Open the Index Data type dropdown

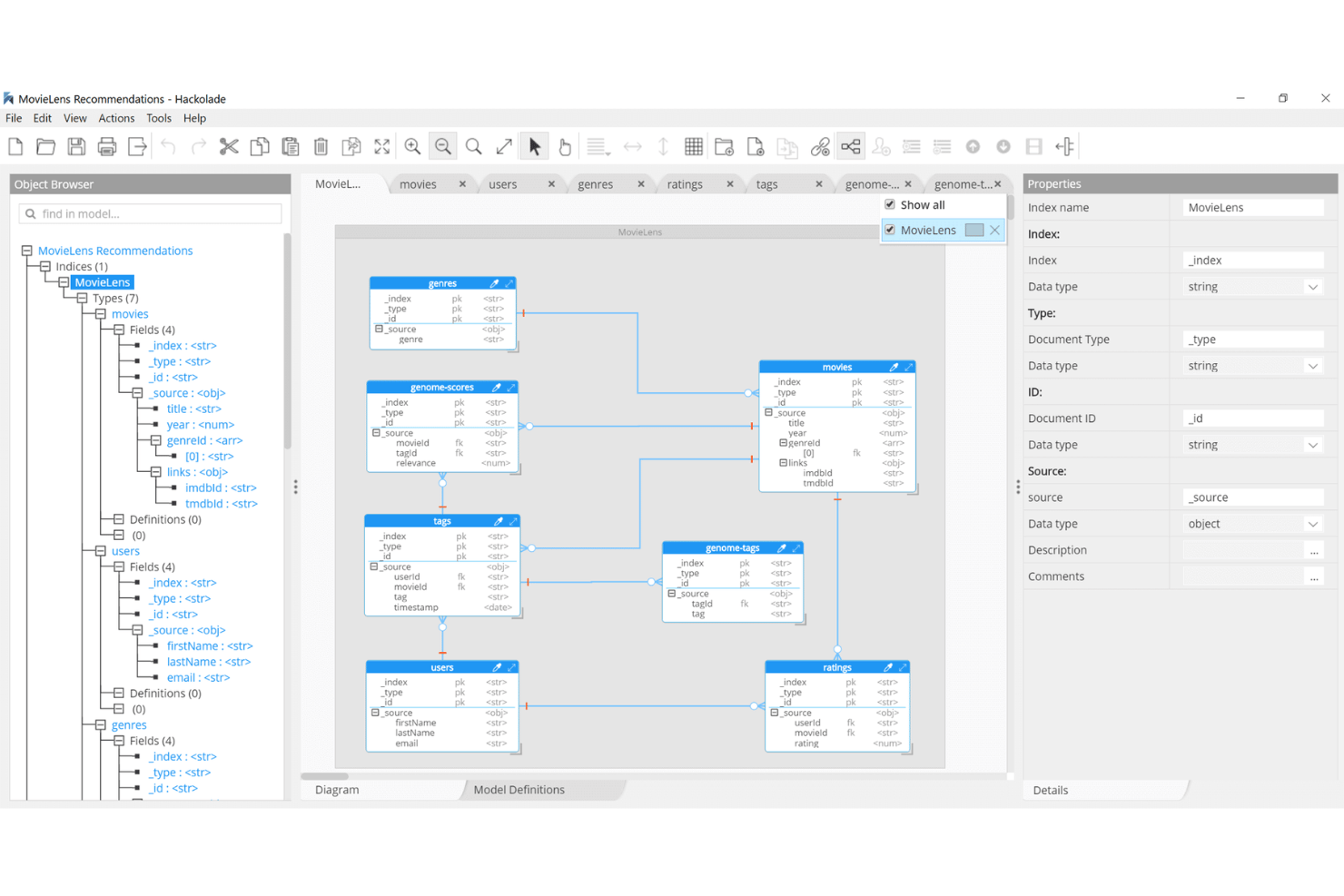(1313, 287)
